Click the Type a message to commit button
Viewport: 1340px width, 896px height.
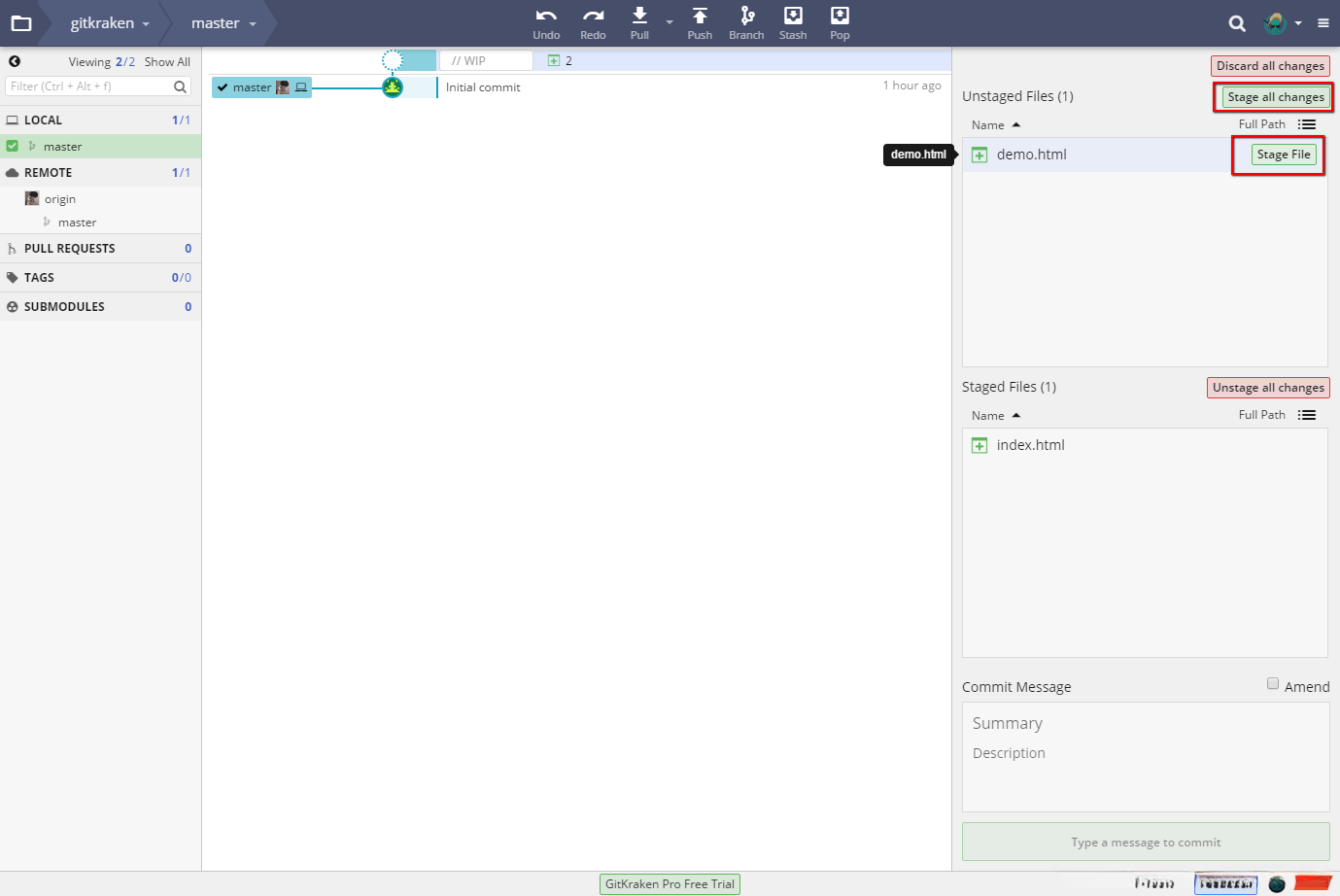1146,843
